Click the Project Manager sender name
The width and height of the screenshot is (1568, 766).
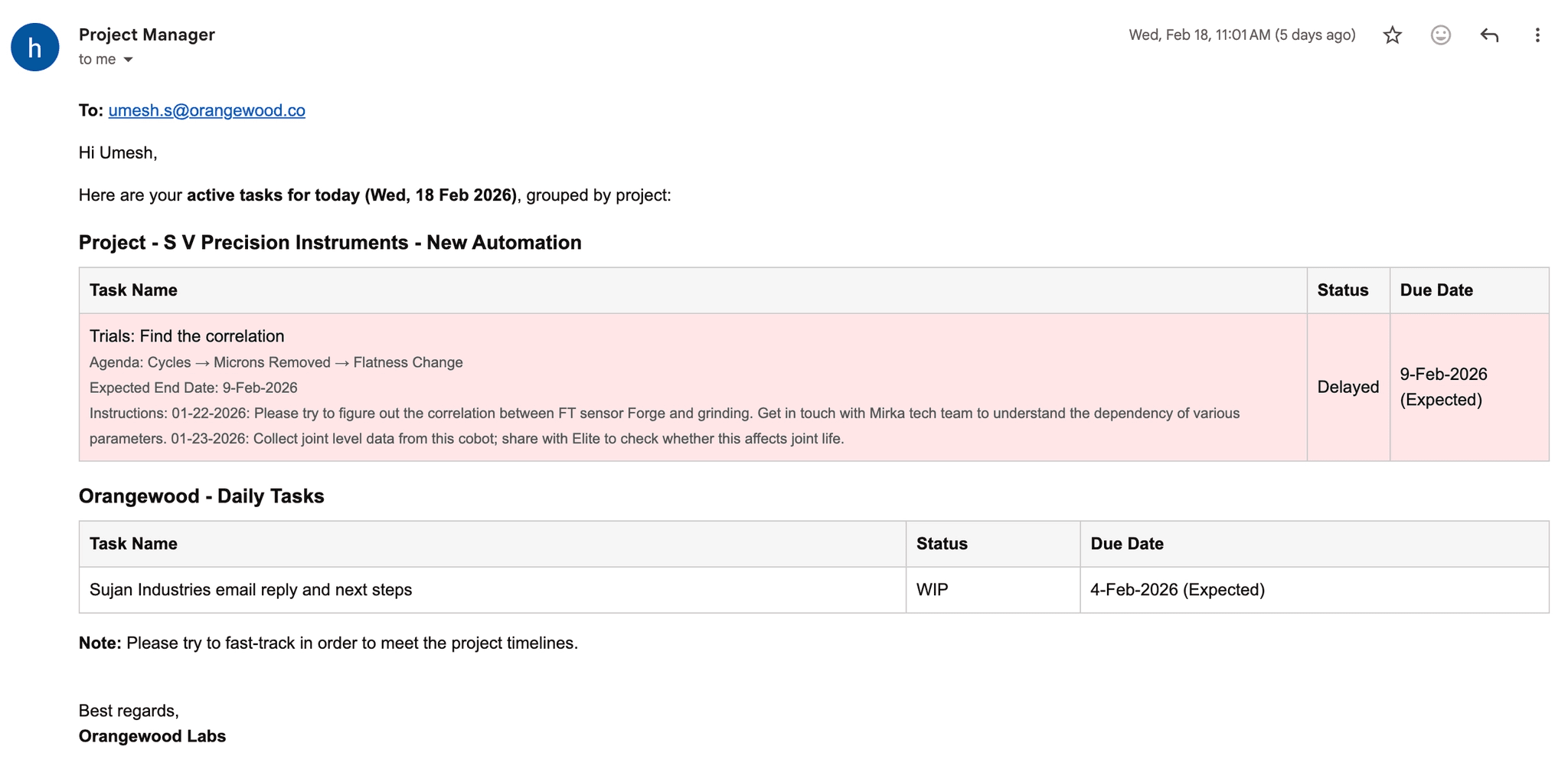[x=147, y=34]
